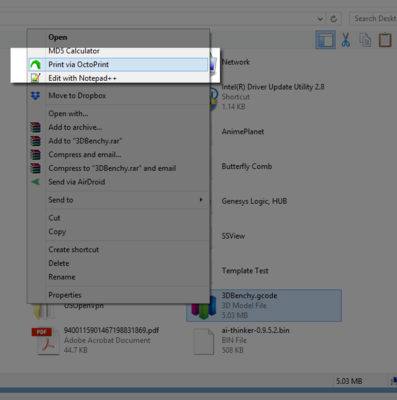Image resolution: width=397 pixels, height=400 pixels.
Task: Select Open with... option
Action: click(x=118, y=114)
